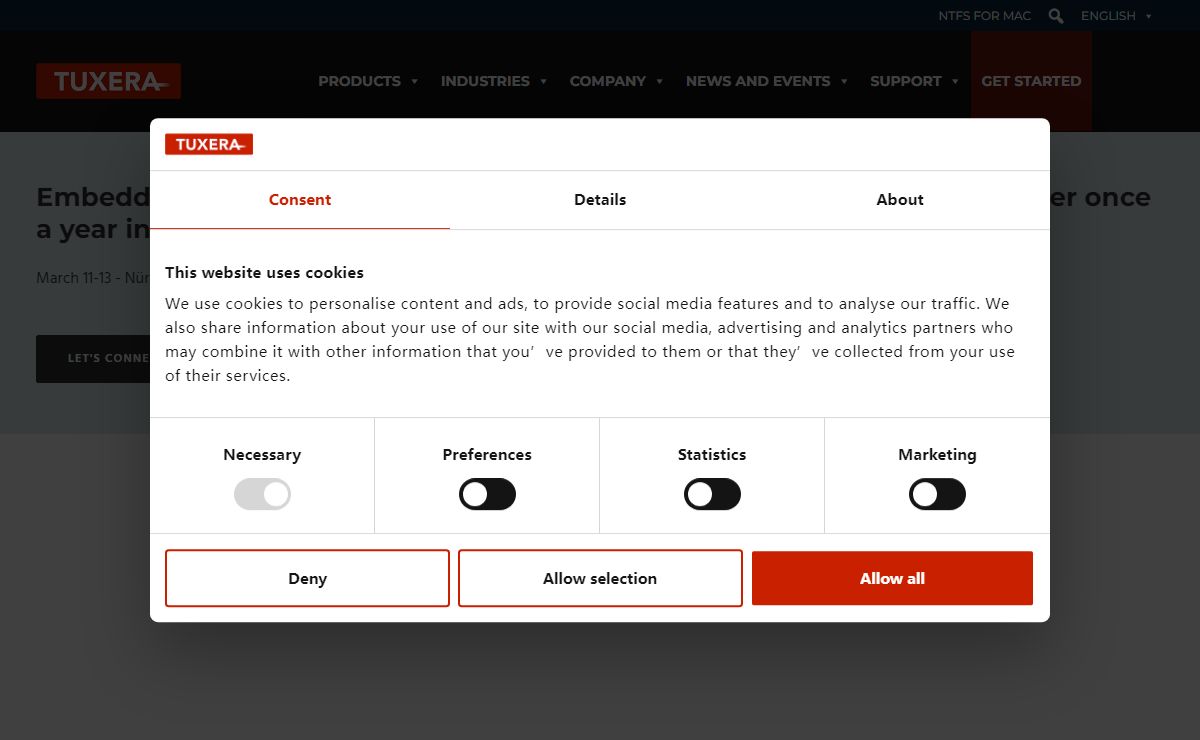The width and height of the screenshot is (1200, 740).
Task: Open the Support menu item
Action: [x=906, y=81]
